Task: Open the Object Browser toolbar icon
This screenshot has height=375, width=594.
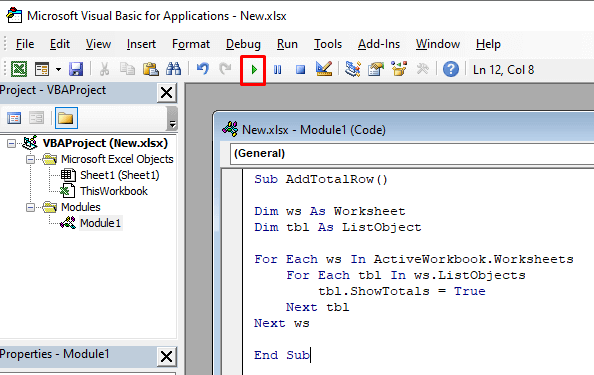Action: pyautogui.click(x=399, y=69)
